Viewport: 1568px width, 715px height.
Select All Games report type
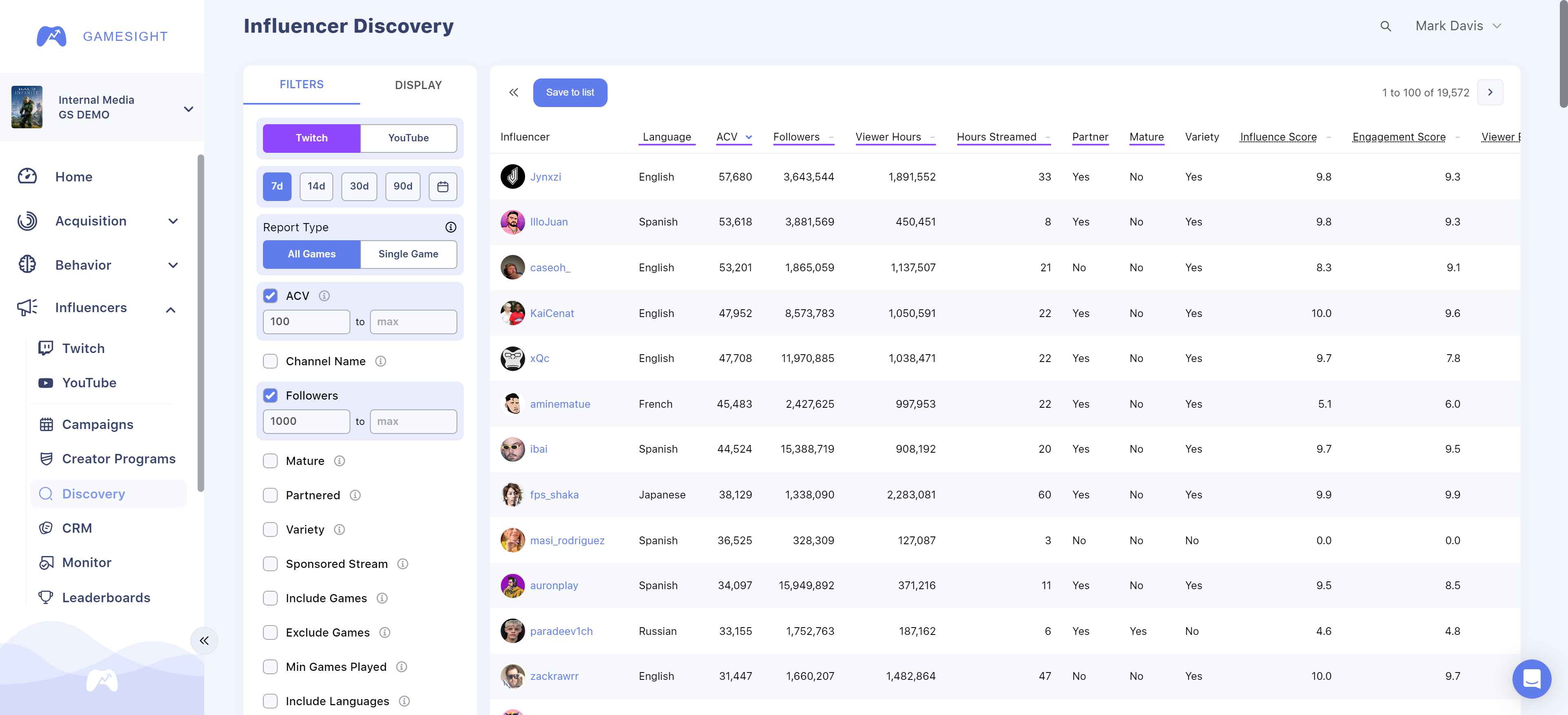[312, 254]
